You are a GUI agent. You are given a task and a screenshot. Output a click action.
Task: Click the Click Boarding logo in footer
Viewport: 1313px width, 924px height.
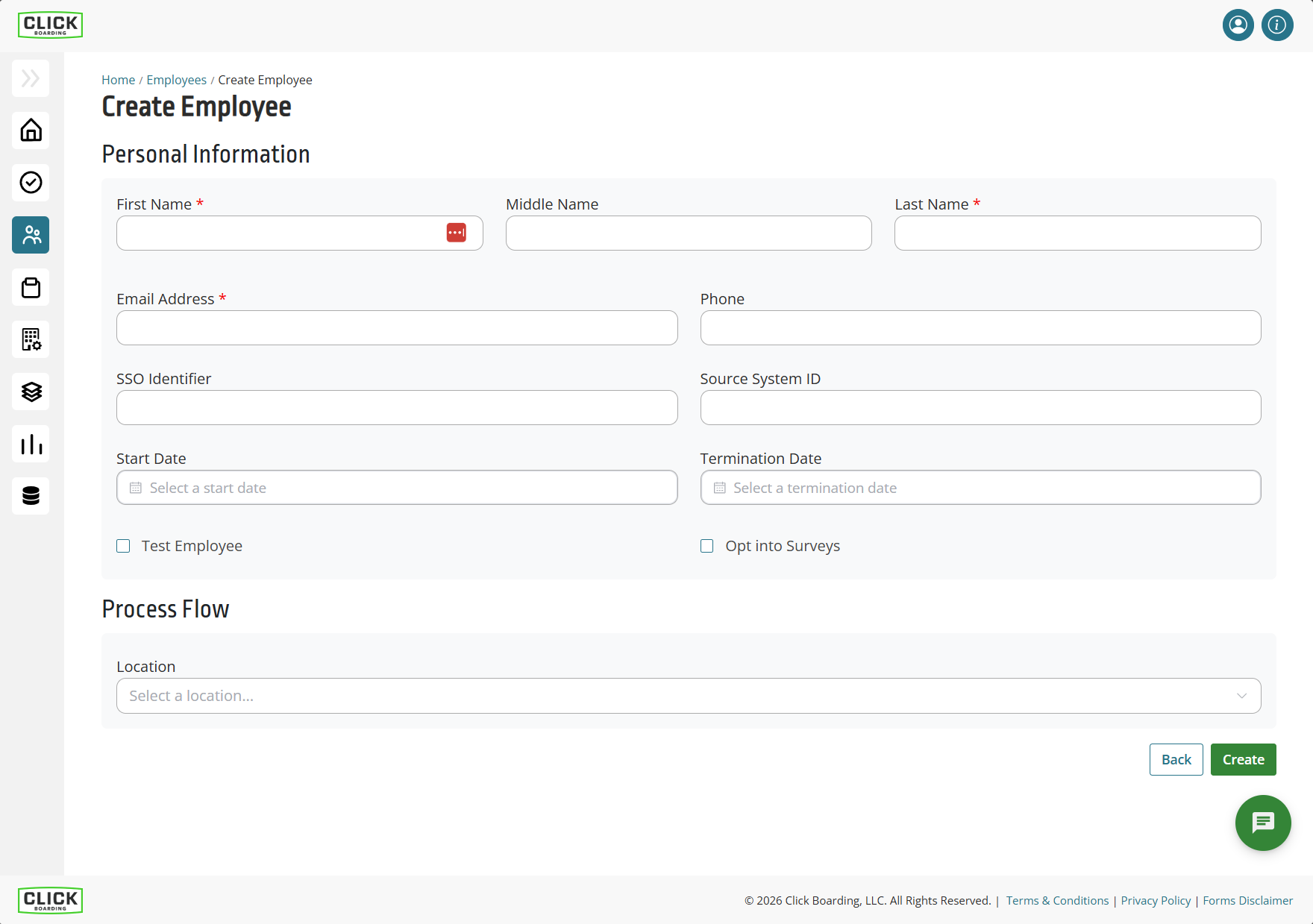(50, 900)
